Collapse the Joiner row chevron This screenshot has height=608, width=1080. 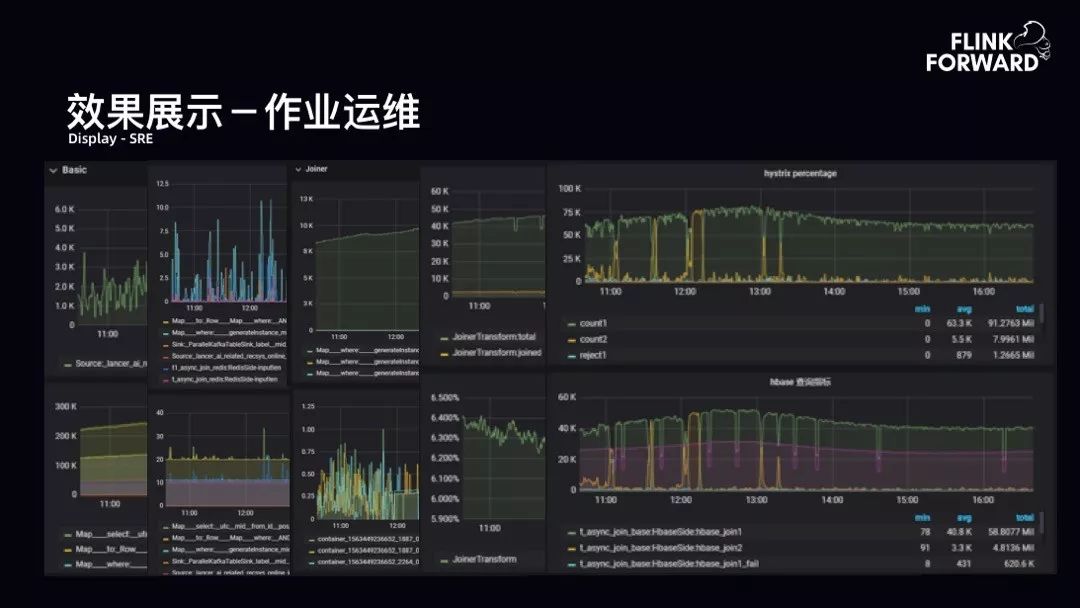298,169
